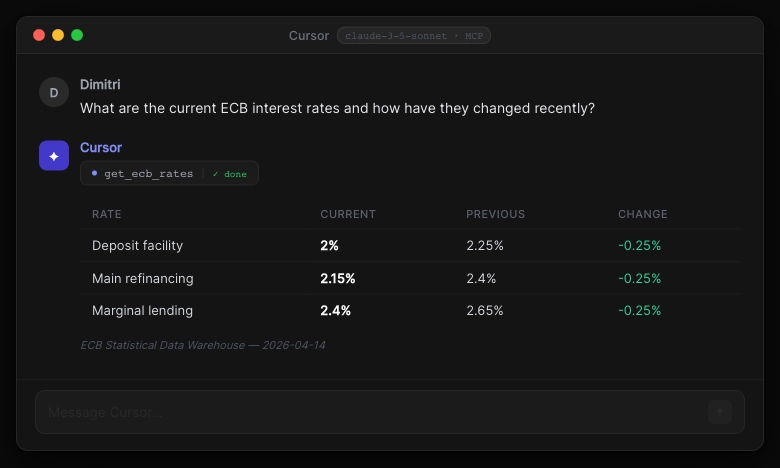Focus the Message Cursor input field
This screenshot has height=468, width=780.
pos(370,412)
